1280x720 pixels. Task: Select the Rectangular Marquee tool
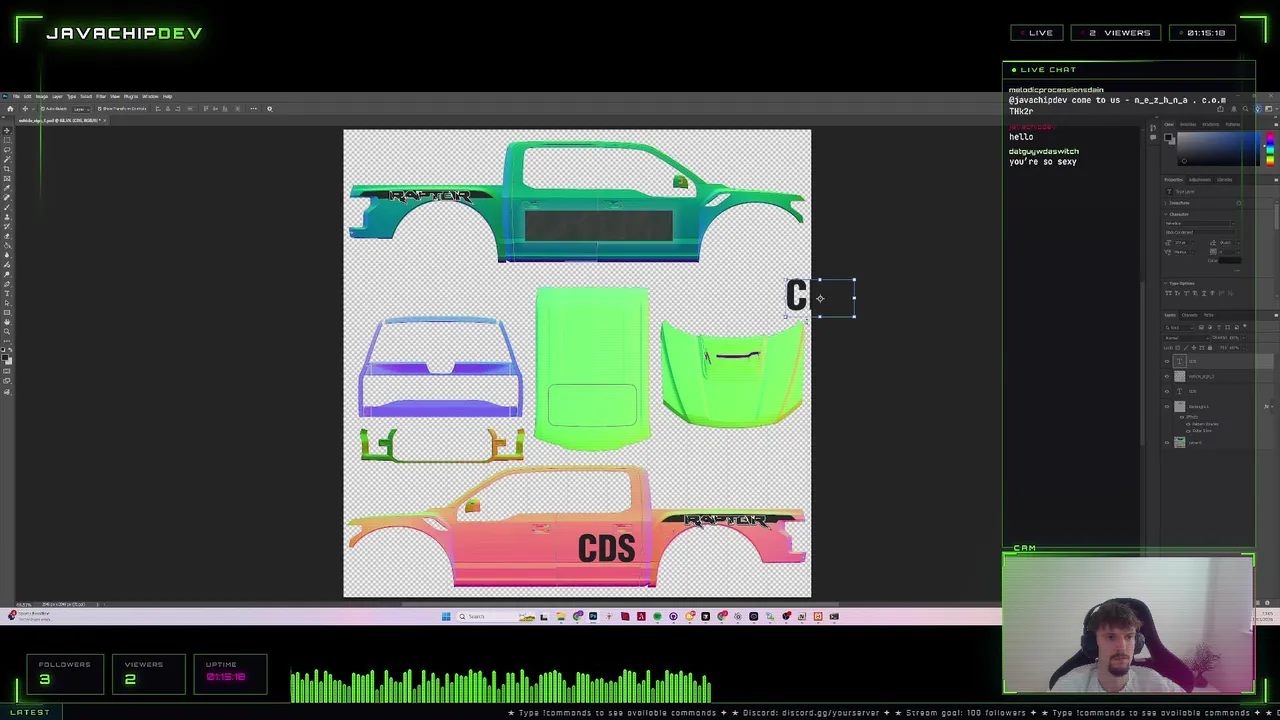(7, 140)
